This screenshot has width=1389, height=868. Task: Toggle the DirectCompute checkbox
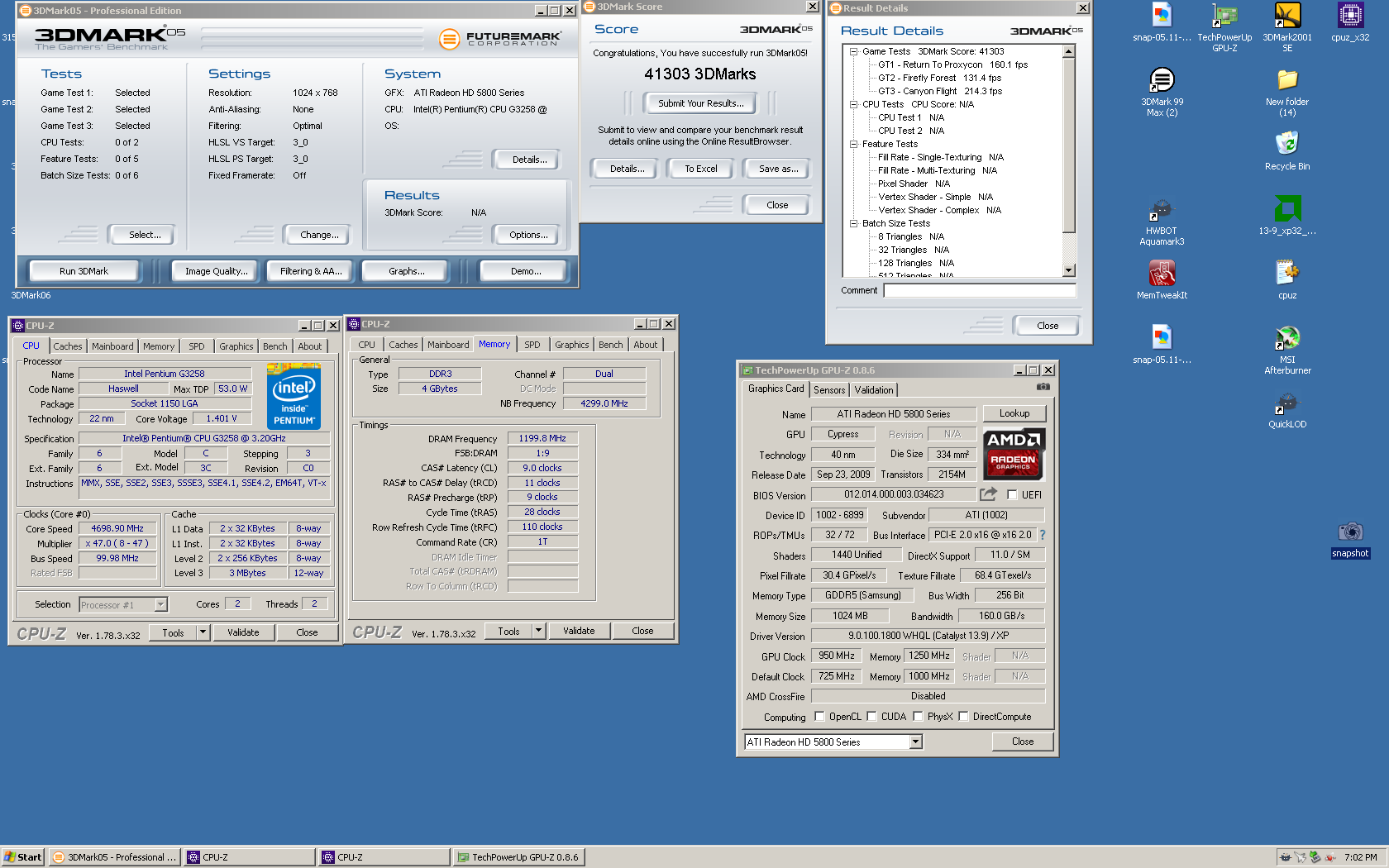click(963, 717)
